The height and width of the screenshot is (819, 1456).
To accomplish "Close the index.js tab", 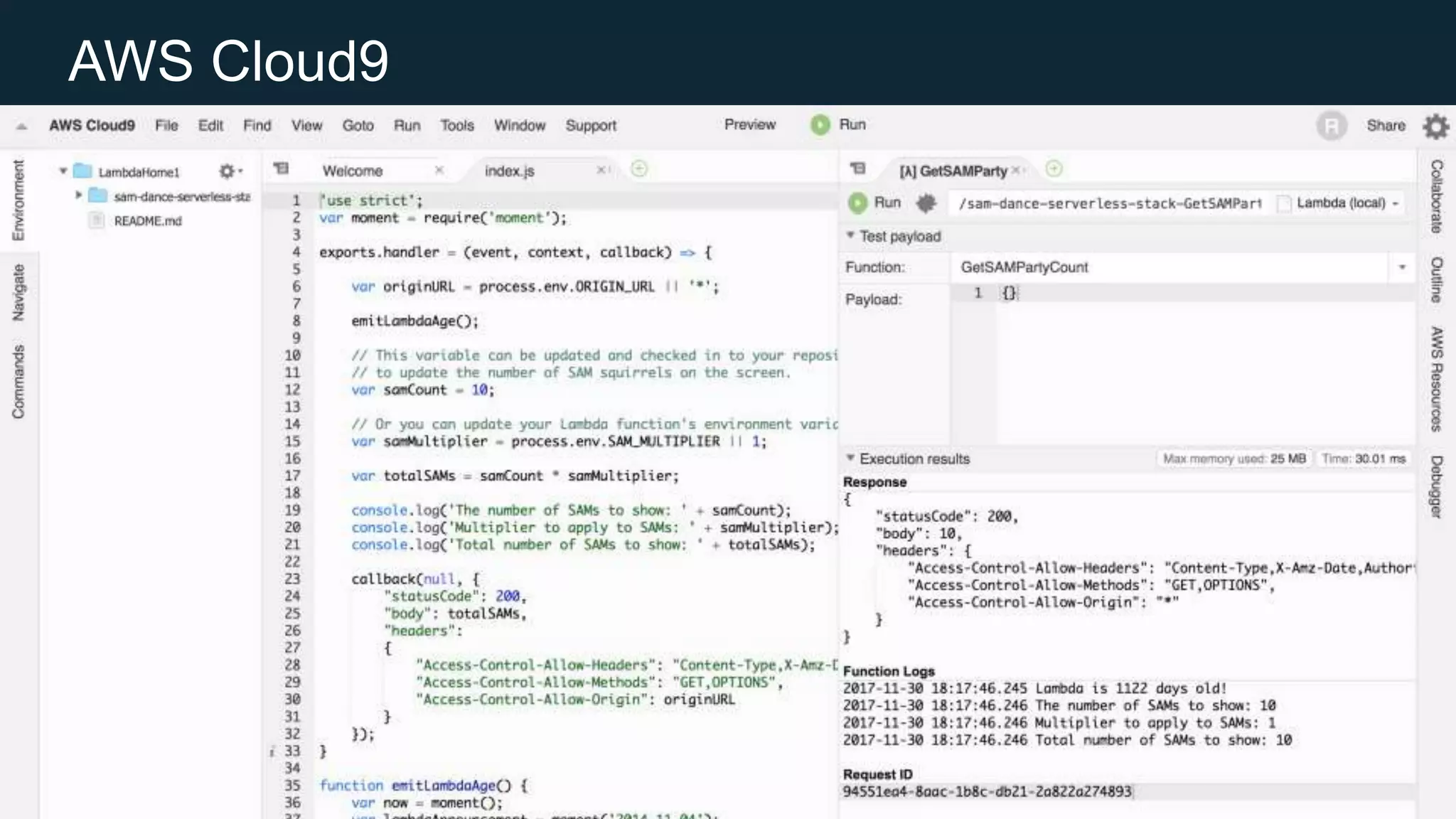I will click(x=600, y=170).
